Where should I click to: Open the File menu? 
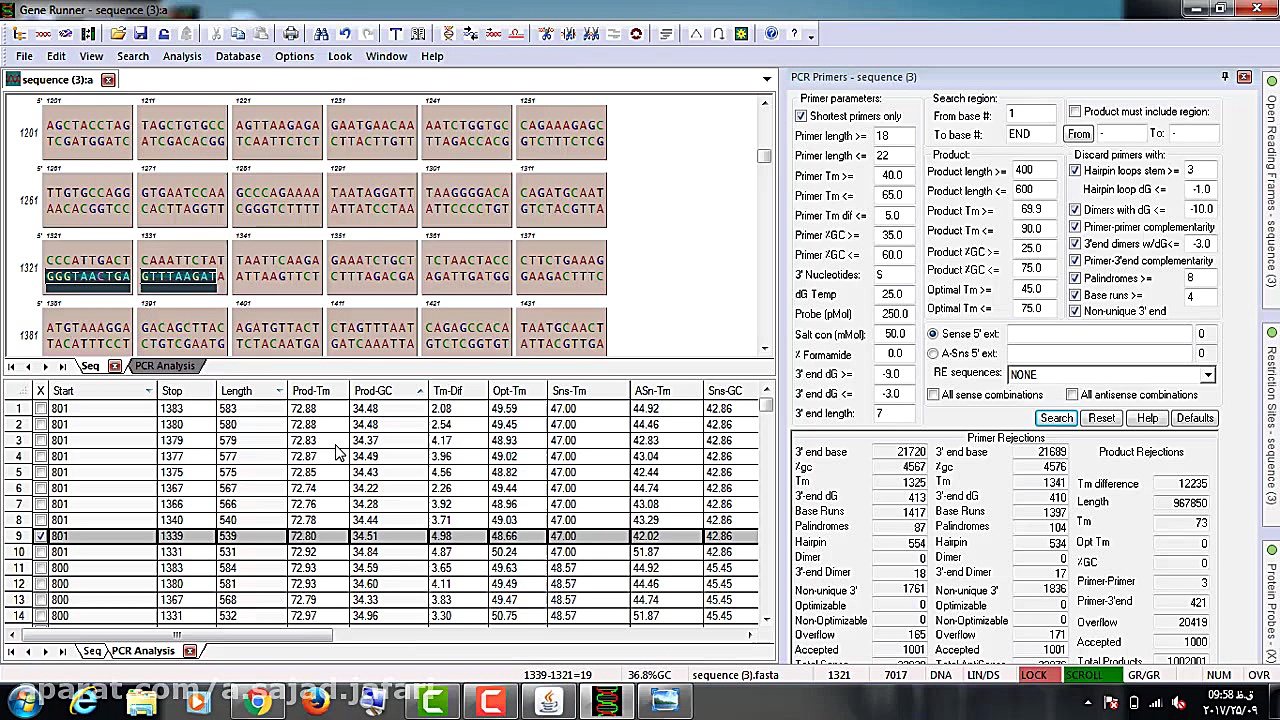[x=24, y=56]
